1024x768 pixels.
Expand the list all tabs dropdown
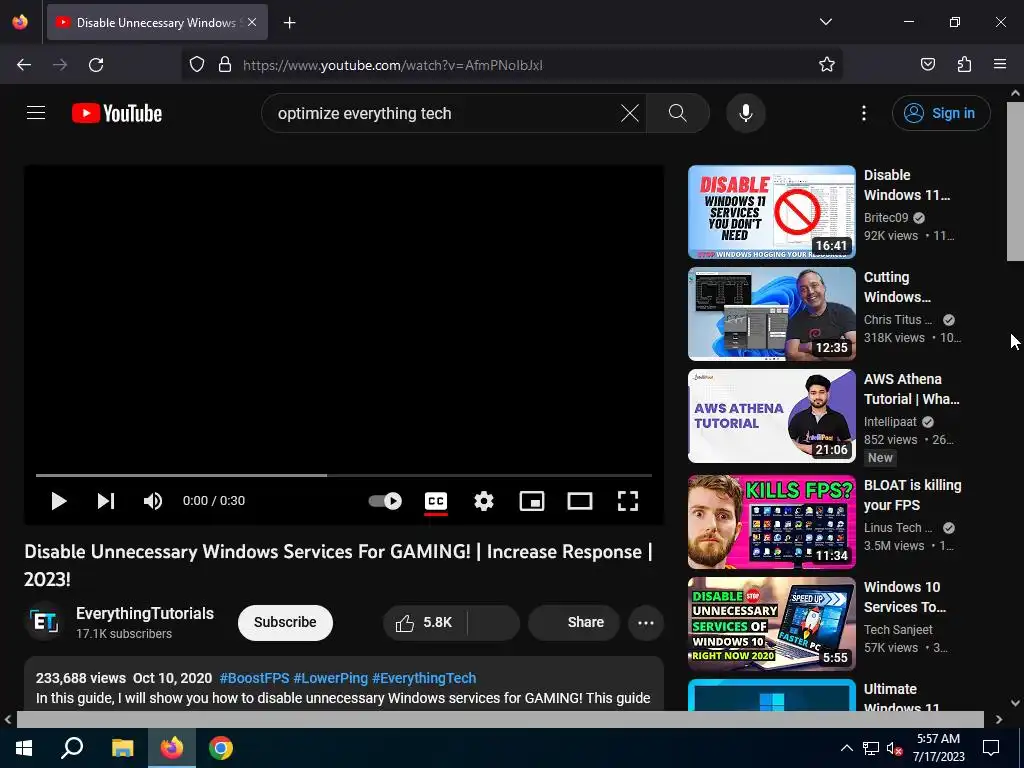coord(825,22)
